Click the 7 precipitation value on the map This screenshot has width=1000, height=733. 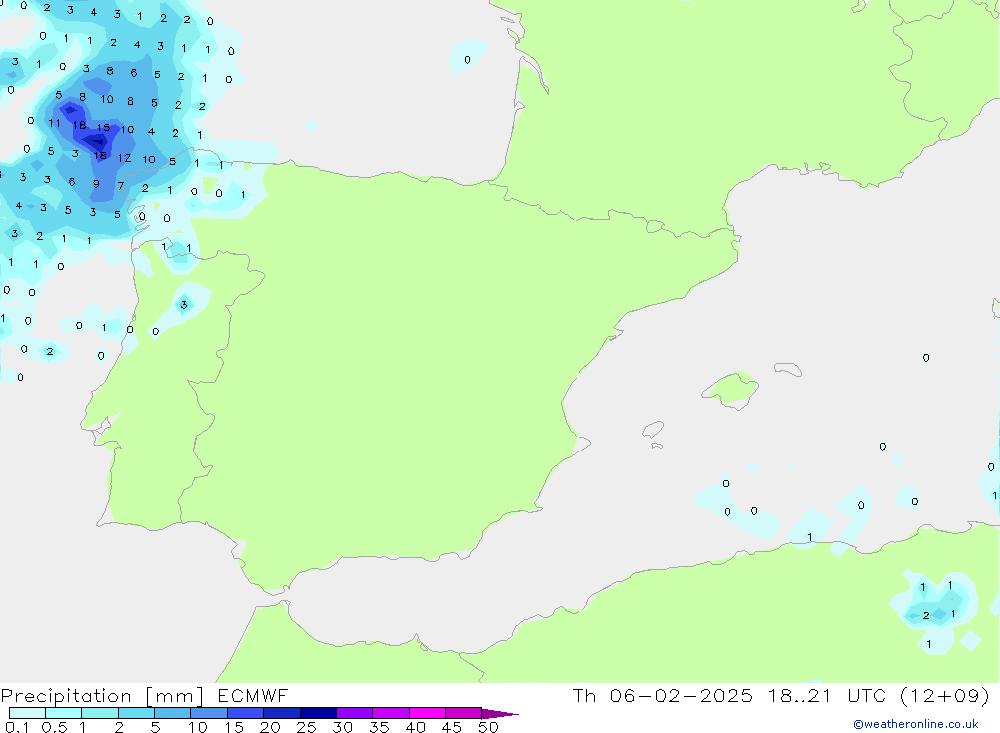point(121,186)
